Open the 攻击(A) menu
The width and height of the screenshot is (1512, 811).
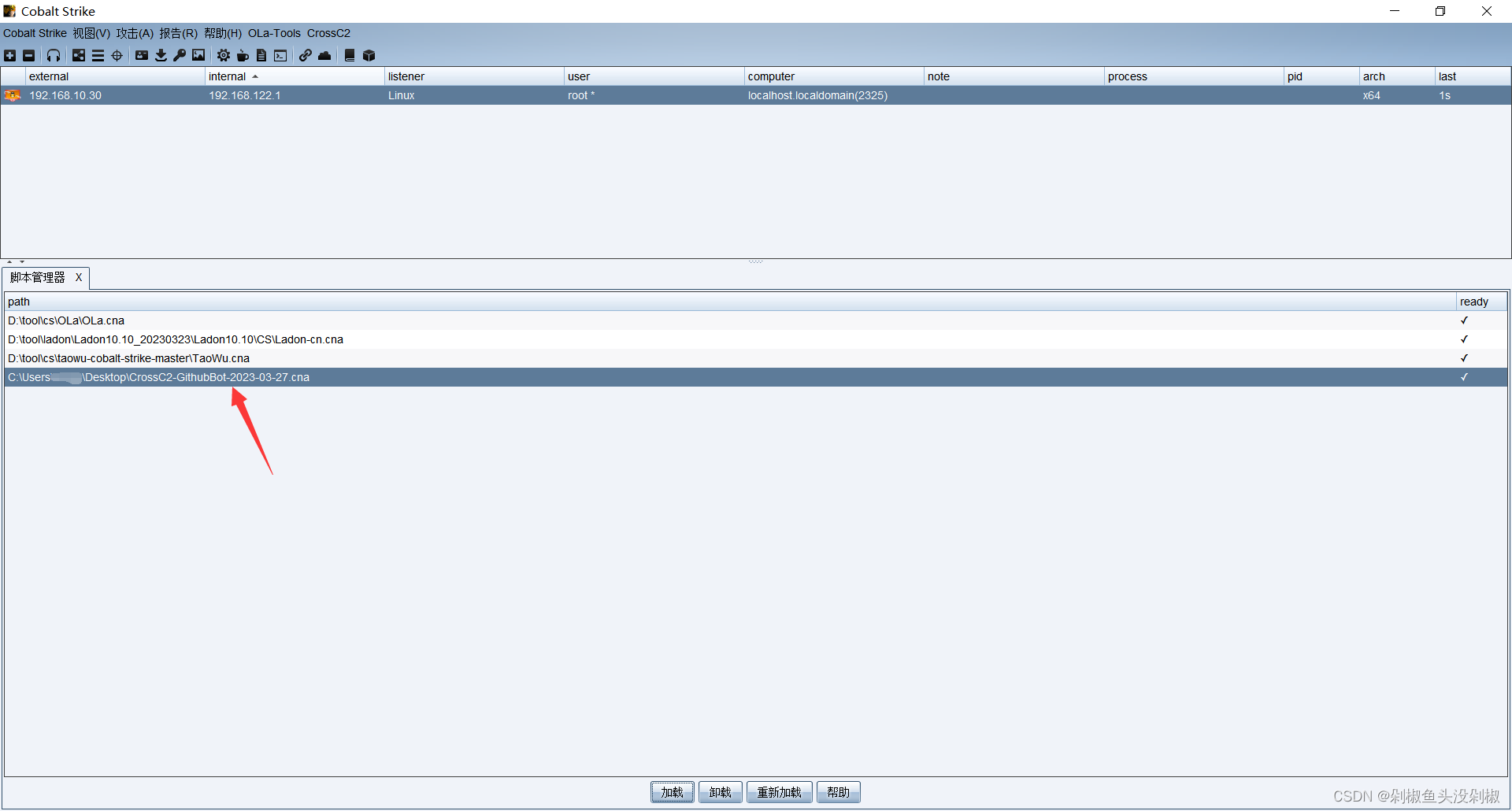pos(135,33)
